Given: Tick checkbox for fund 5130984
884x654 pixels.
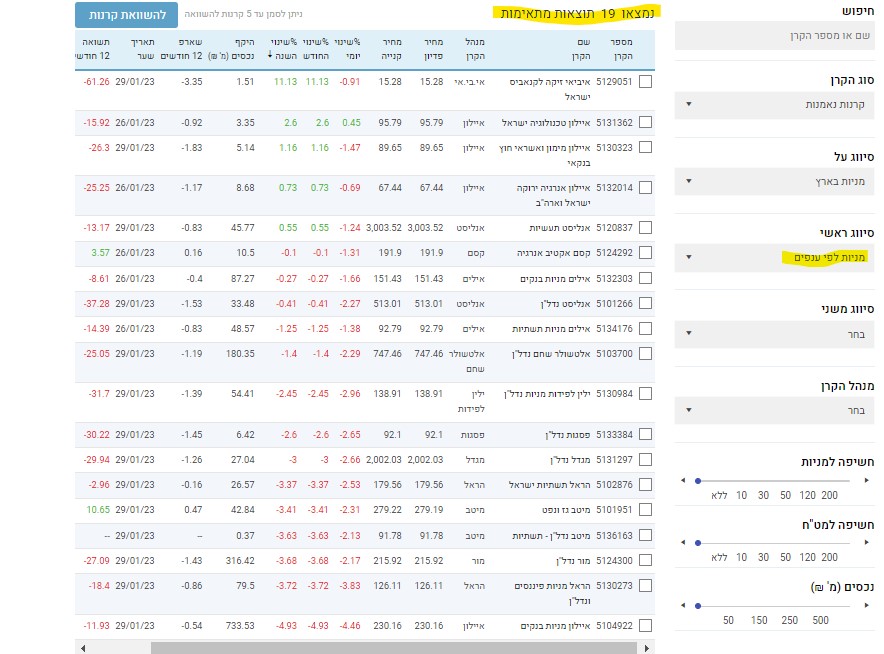Looking at the screenshot, I should coord(646,394).
